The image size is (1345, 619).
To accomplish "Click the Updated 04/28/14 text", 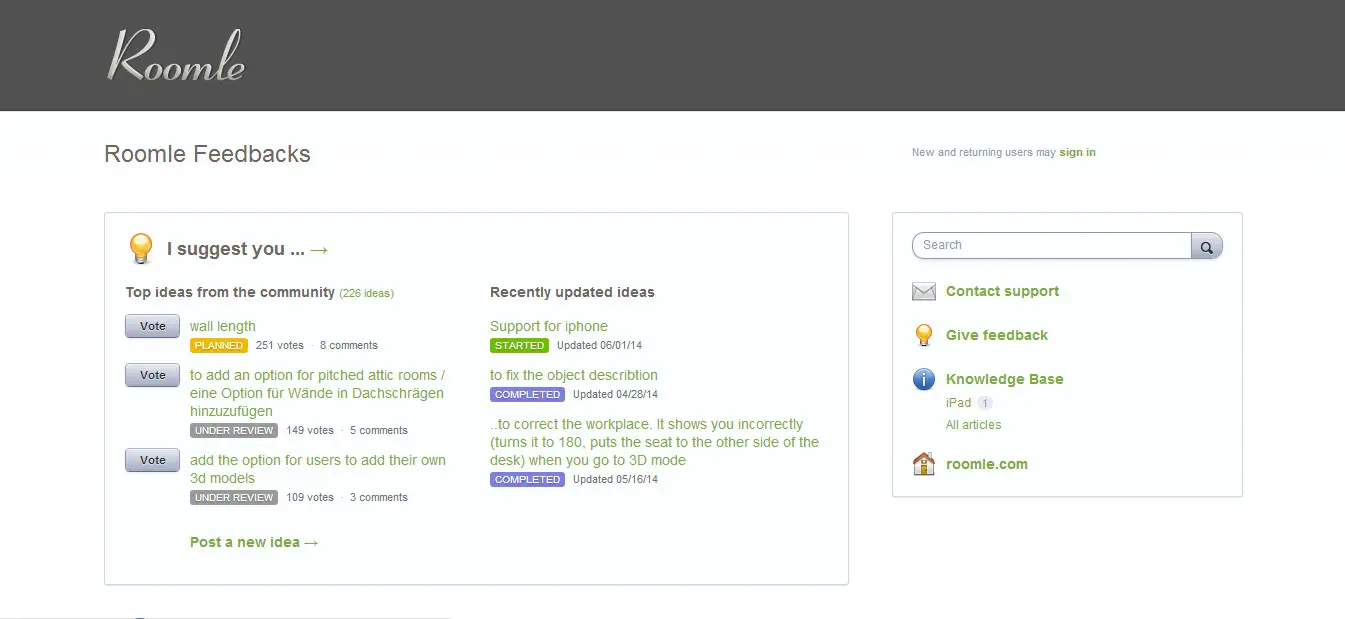I will point(615,394).
